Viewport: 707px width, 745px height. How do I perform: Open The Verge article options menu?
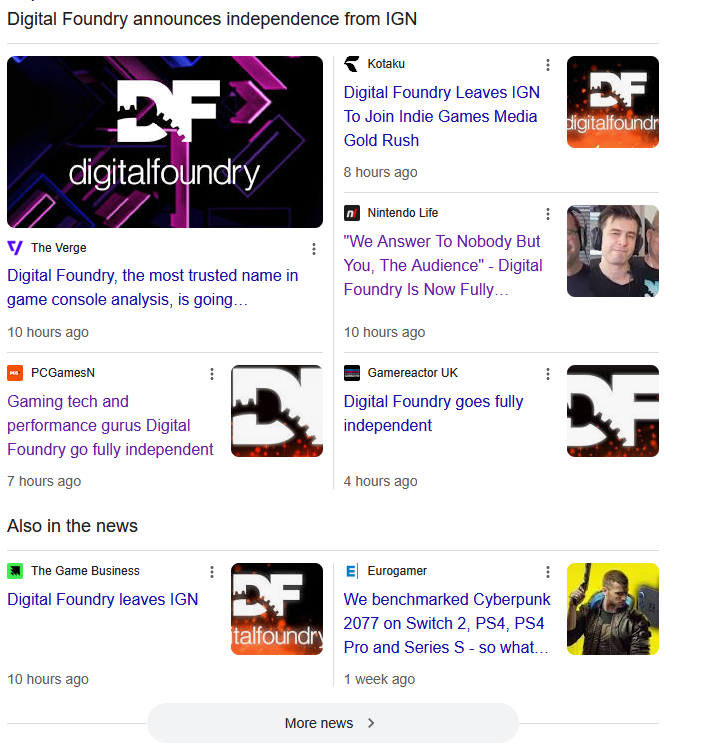[314, 249]
